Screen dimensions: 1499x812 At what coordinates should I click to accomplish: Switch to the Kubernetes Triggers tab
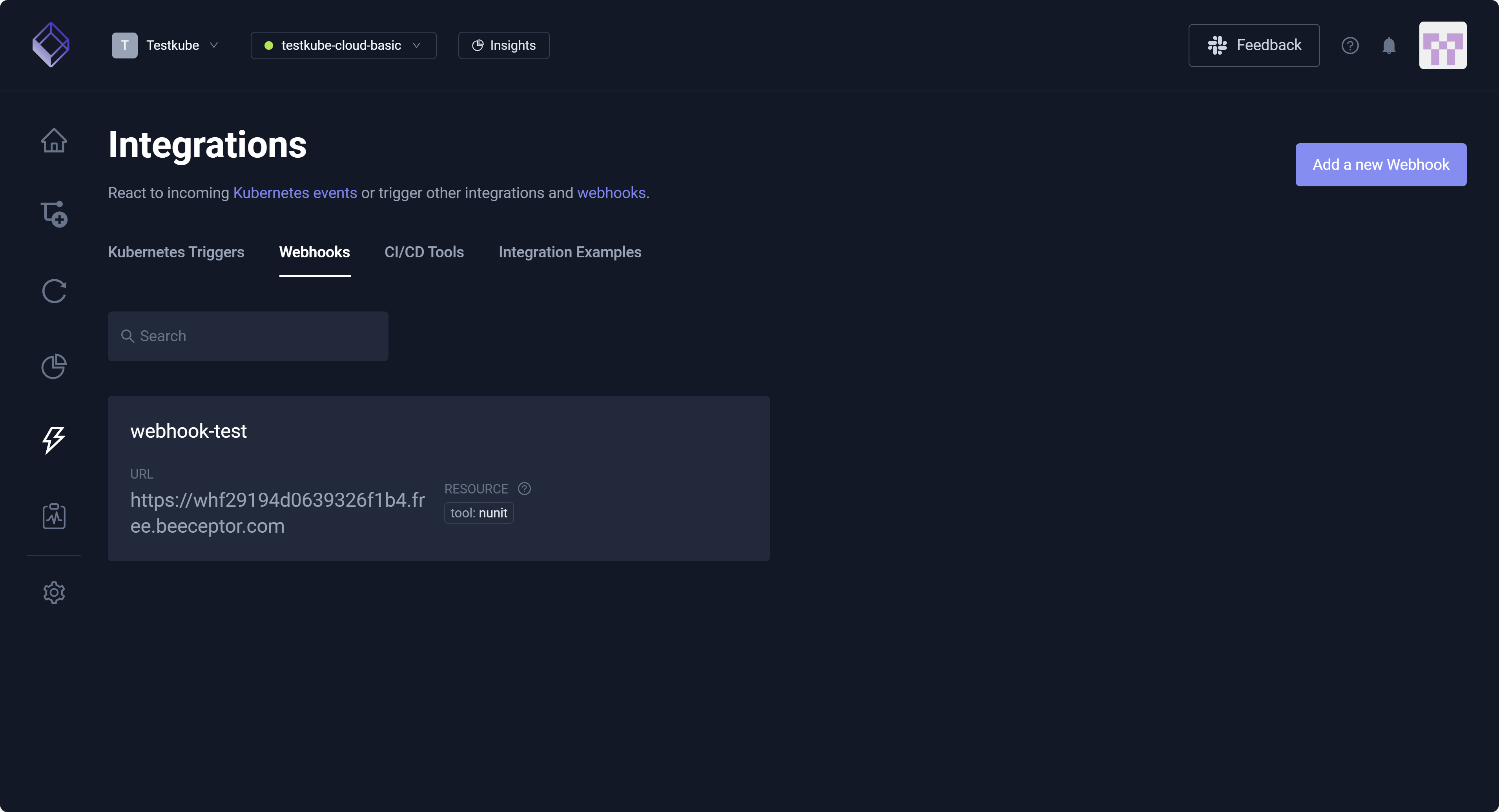176,253
